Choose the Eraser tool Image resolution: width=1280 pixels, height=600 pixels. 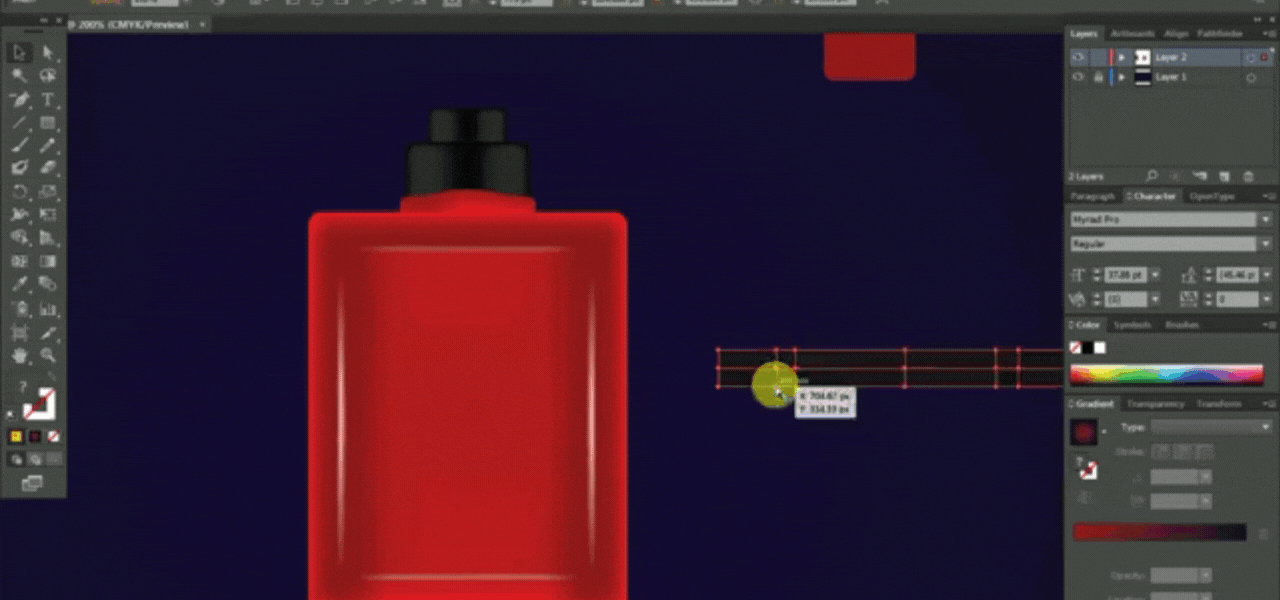pyautogui.click(x=48, y=169)
